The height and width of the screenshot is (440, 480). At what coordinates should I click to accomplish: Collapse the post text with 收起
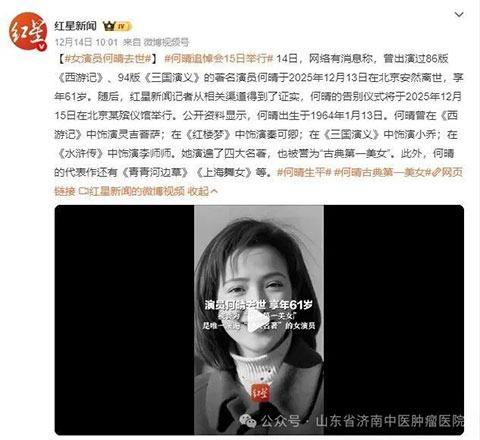[x=202, y=191]
